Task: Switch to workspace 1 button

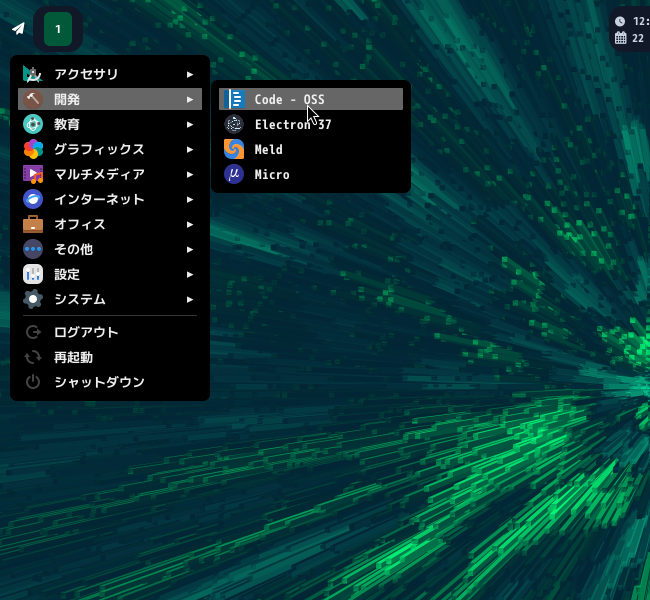Action: pos(58,29)
